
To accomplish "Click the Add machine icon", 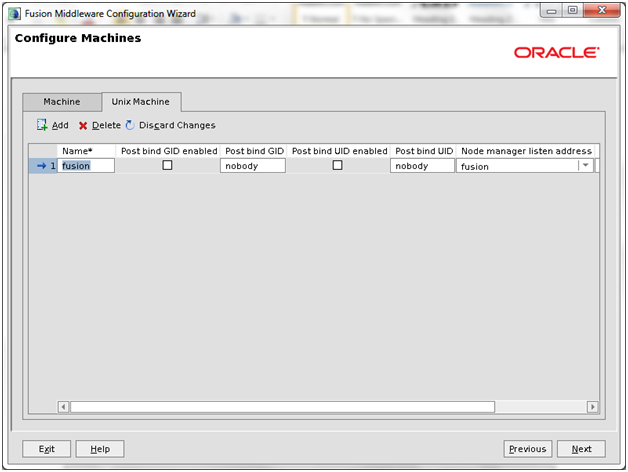I will point(42,125).
